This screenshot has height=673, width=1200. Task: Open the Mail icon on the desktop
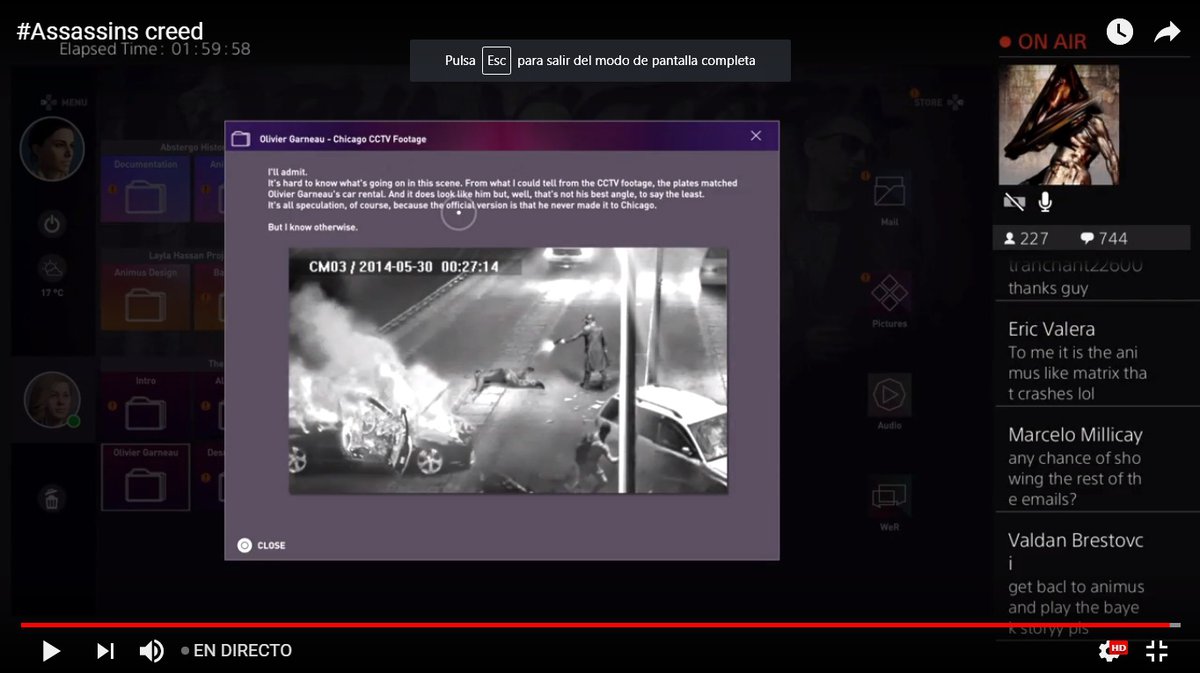[889, 197]
